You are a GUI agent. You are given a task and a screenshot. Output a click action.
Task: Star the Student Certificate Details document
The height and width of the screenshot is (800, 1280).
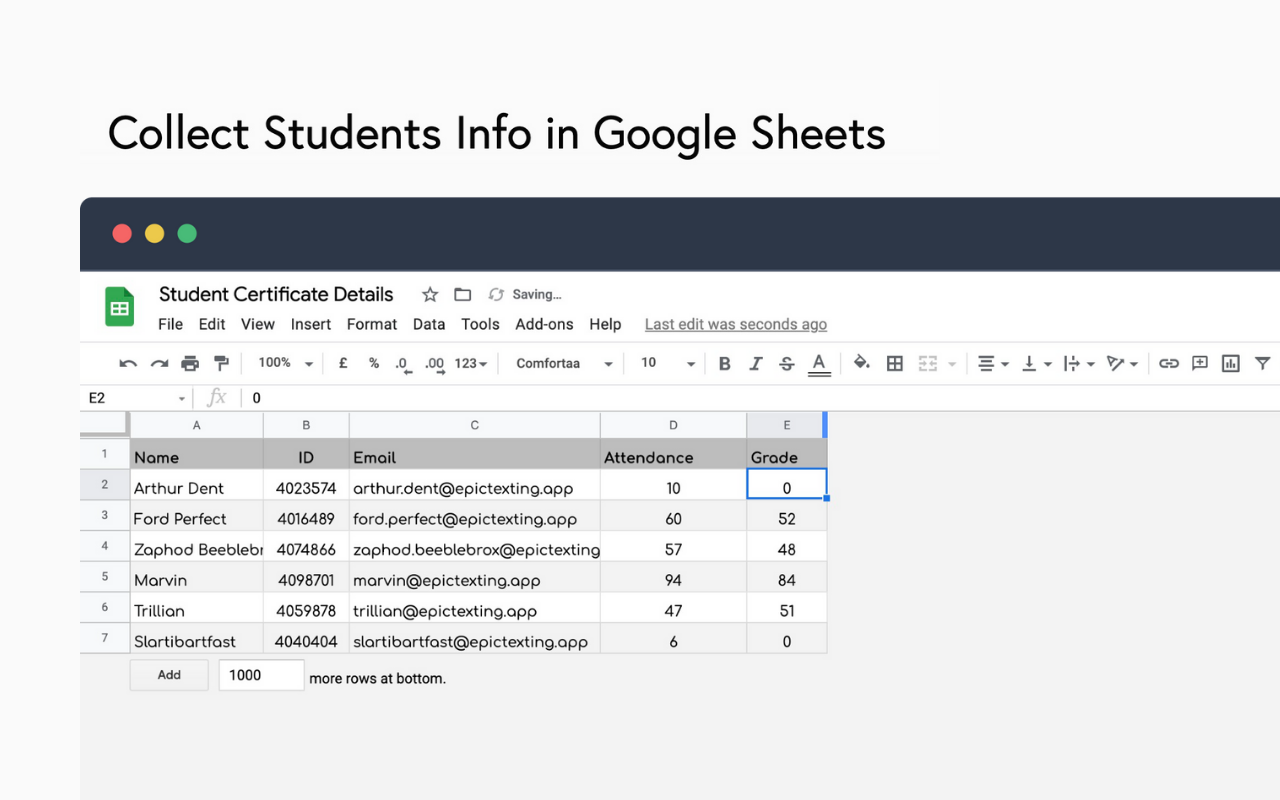point(430,295)
